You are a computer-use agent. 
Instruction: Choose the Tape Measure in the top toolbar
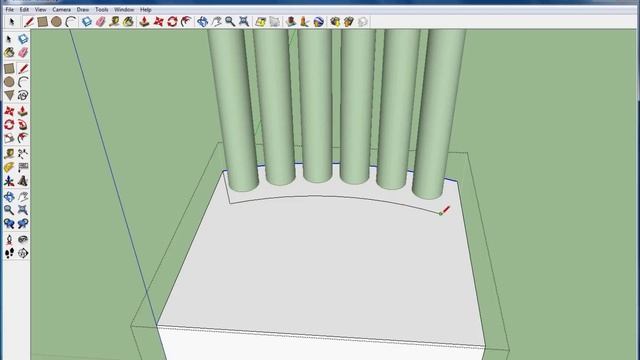coord(114,22)
